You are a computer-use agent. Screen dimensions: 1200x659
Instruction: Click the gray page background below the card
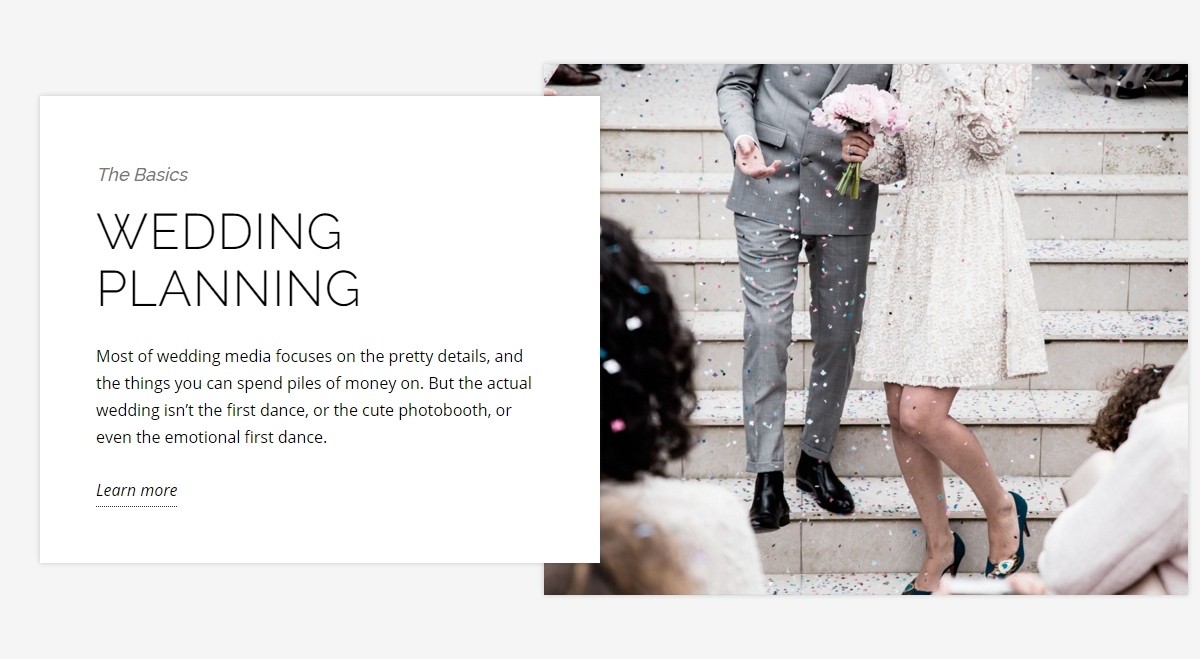300,610
